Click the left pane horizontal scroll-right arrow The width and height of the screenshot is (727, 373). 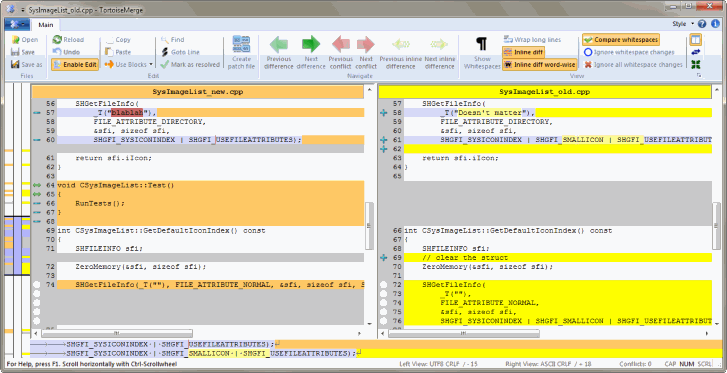(x=360, y=333)
